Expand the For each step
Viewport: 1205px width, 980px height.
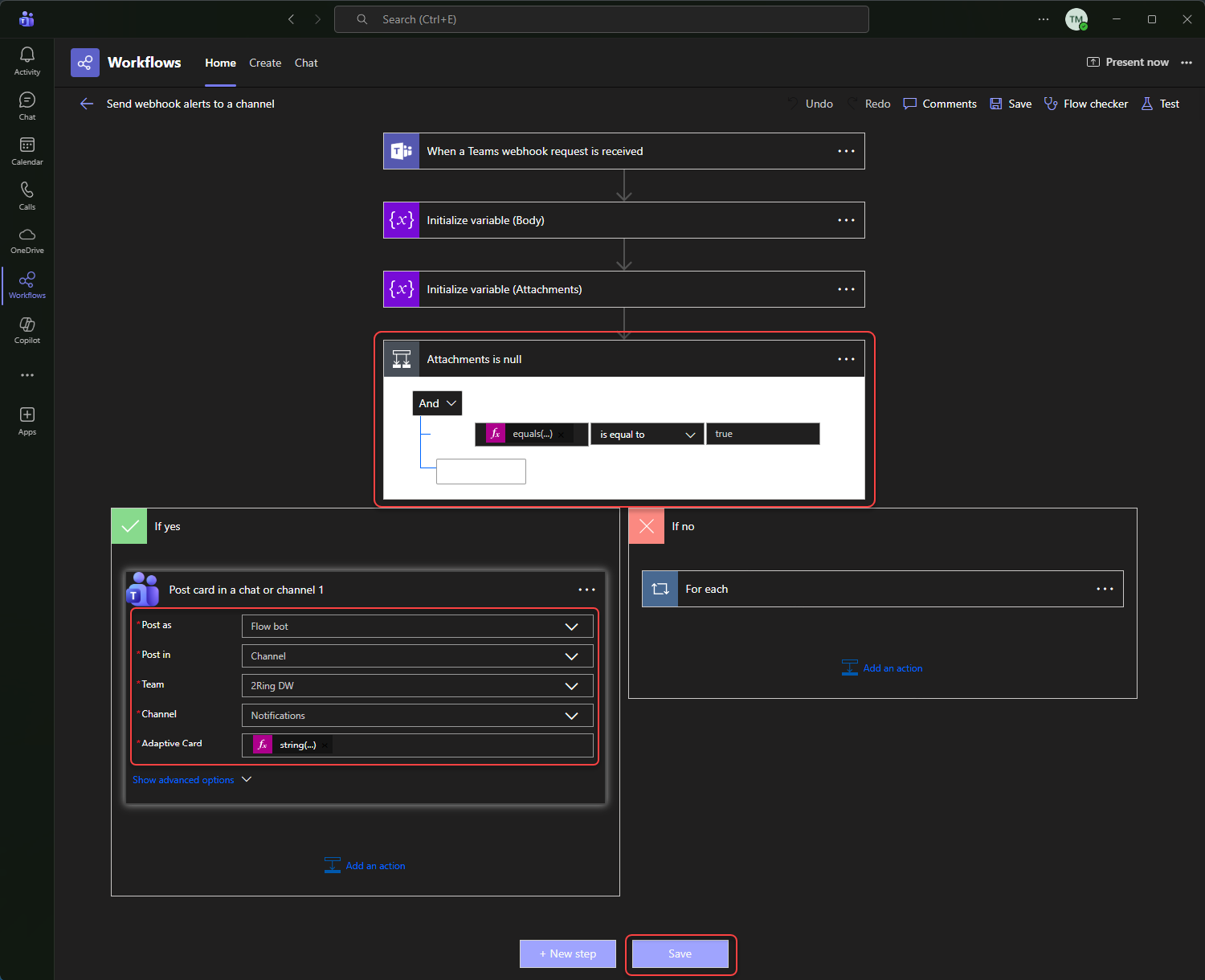point(883,589)
